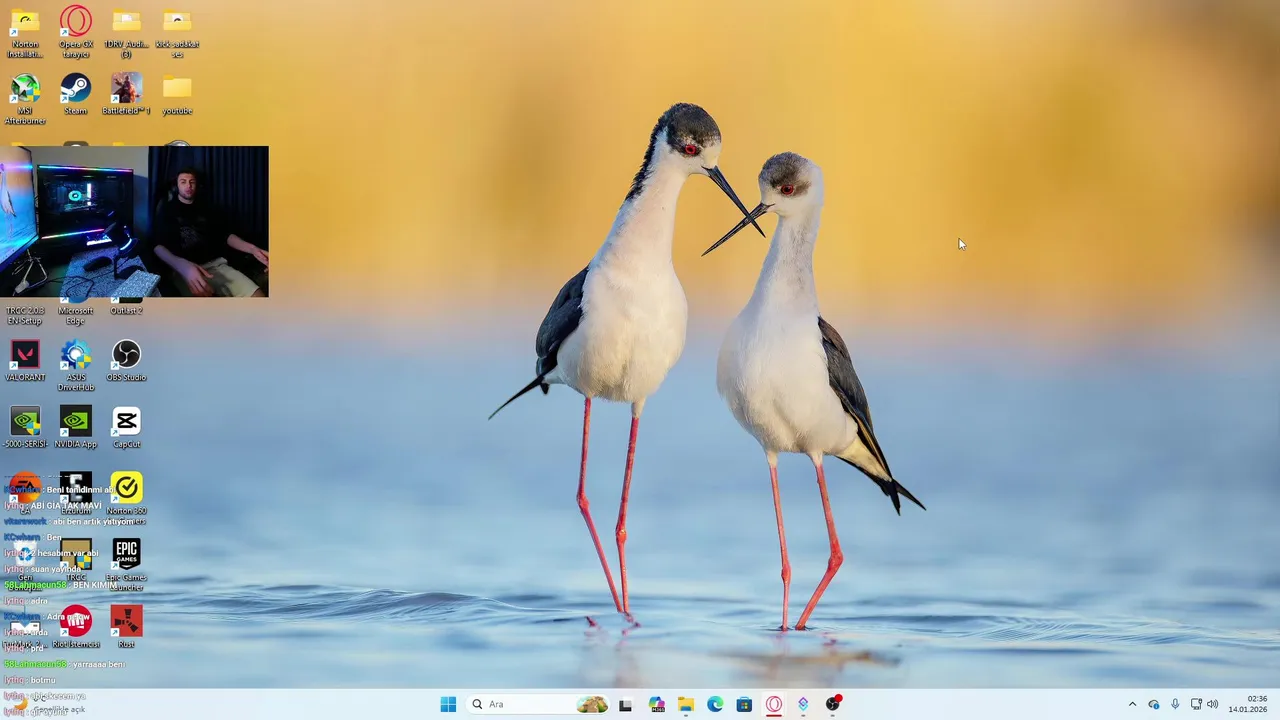Open File Explorer from the taskbar
1280x720 pixels.
tap(685, 704)
